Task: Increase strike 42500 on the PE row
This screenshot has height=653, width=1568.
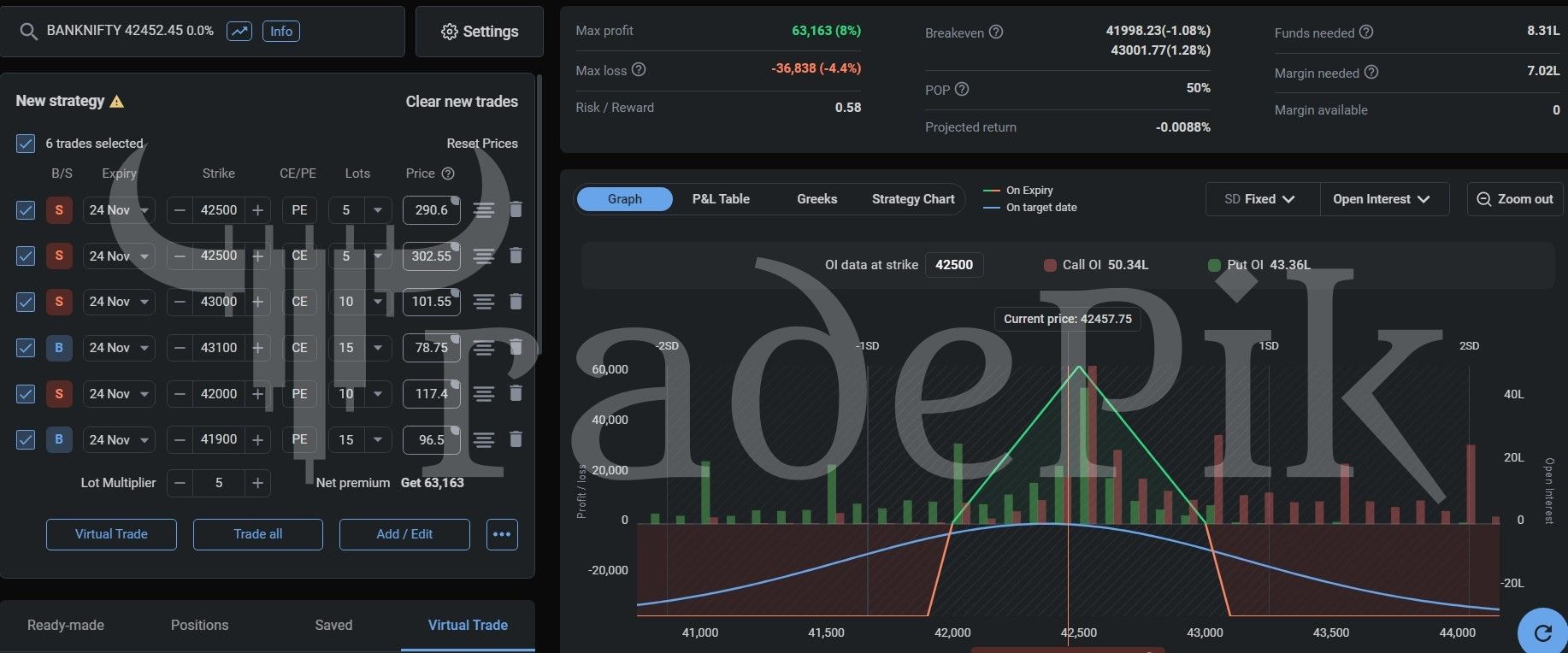Action: (x=257, y=209)
